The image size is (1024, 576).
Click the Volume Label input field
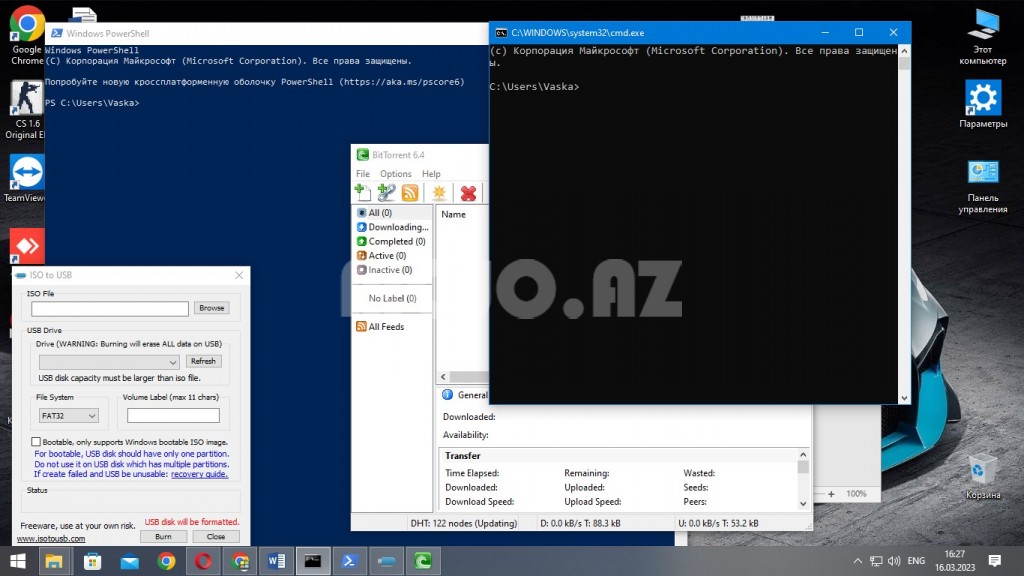coord(173,415)
